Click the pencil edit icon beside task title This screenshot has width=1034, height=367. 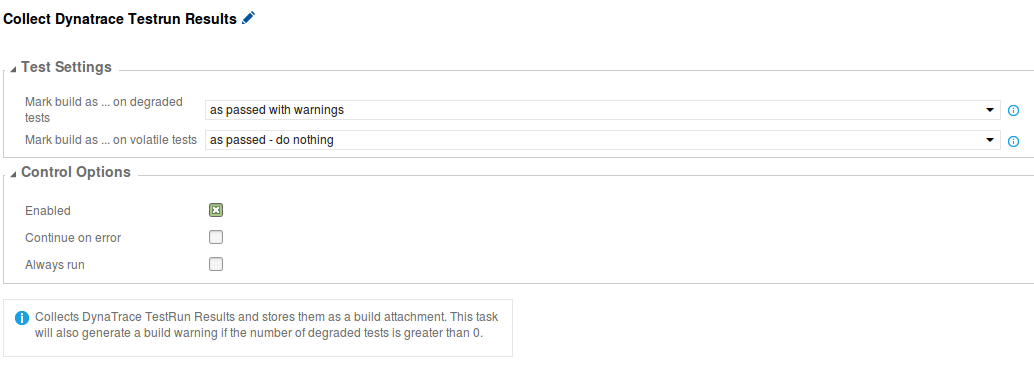pos(248,18)
